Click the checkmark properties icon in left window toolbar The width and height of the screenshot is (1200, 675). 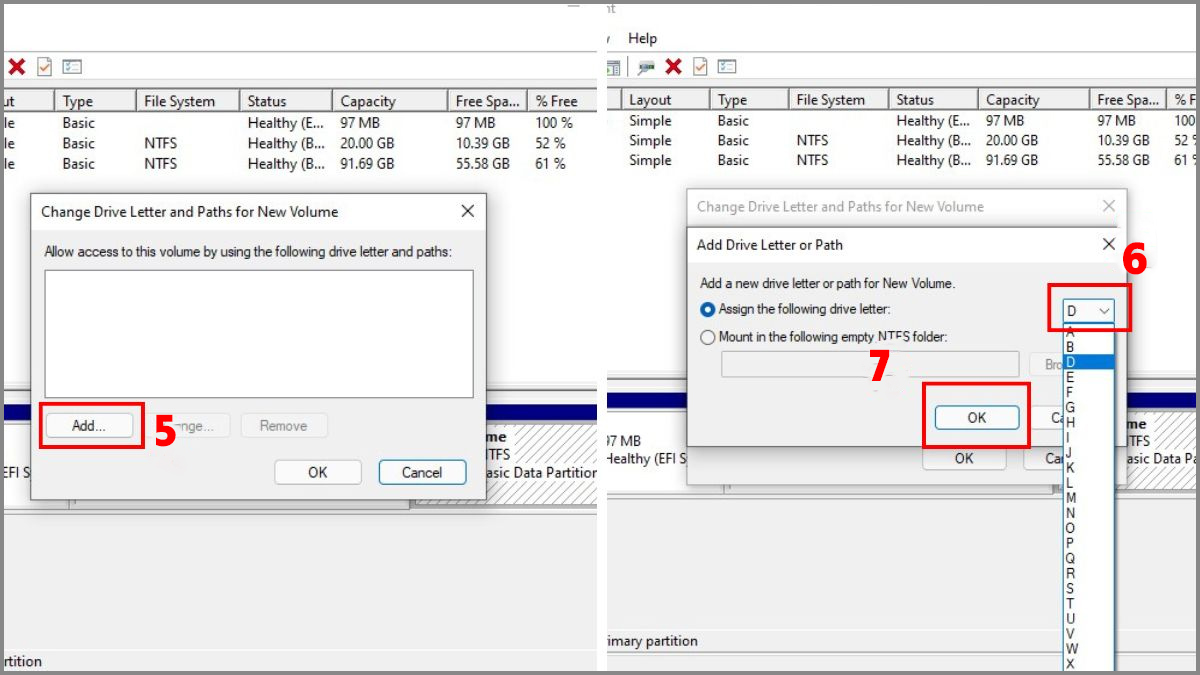45,67
